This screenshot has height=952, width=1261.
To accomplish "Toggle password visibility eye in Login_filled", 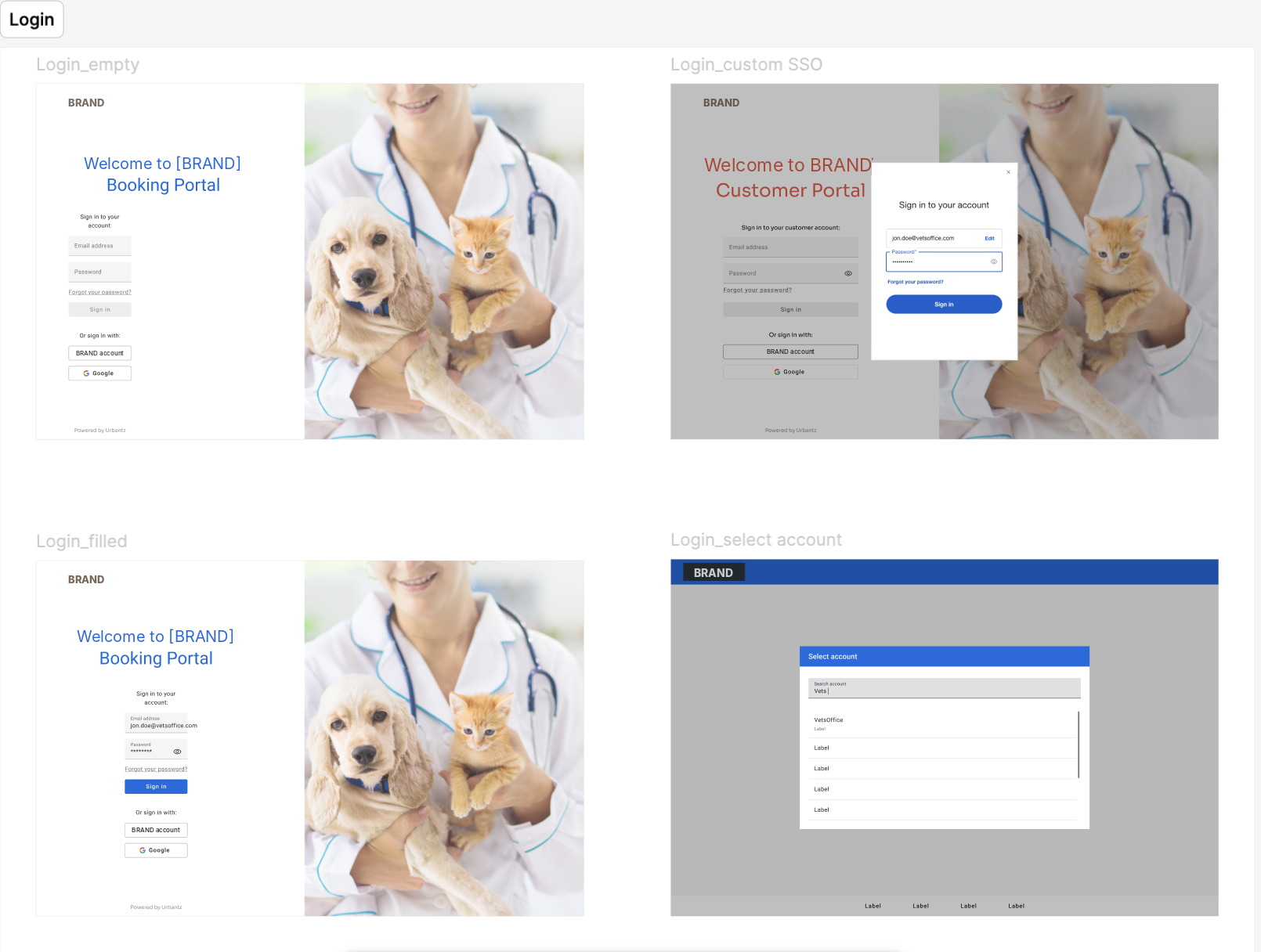I will pyautogui.click(x=177, y=752).
